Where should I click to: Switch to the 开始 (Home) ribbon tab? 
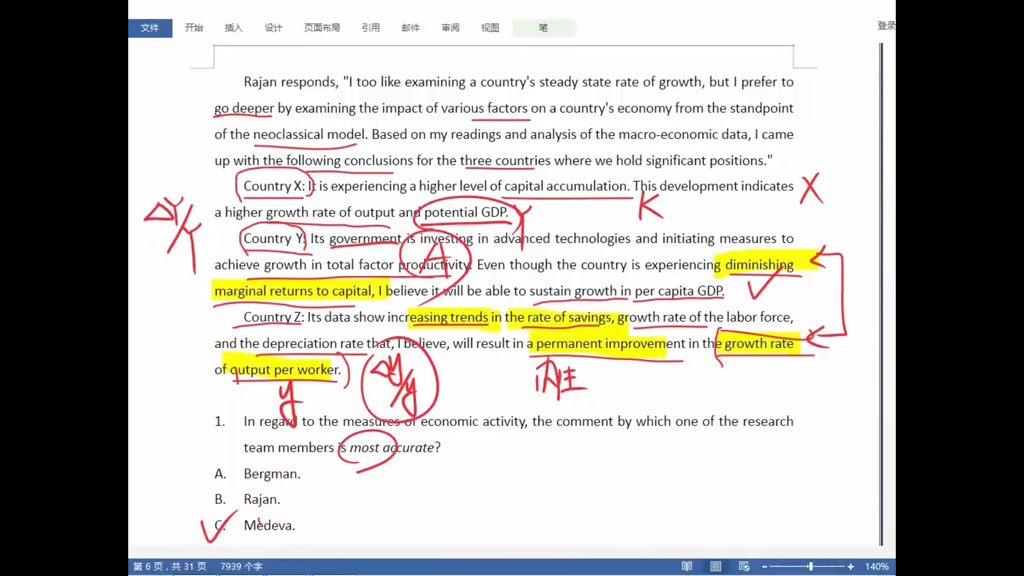coord(194,28)
